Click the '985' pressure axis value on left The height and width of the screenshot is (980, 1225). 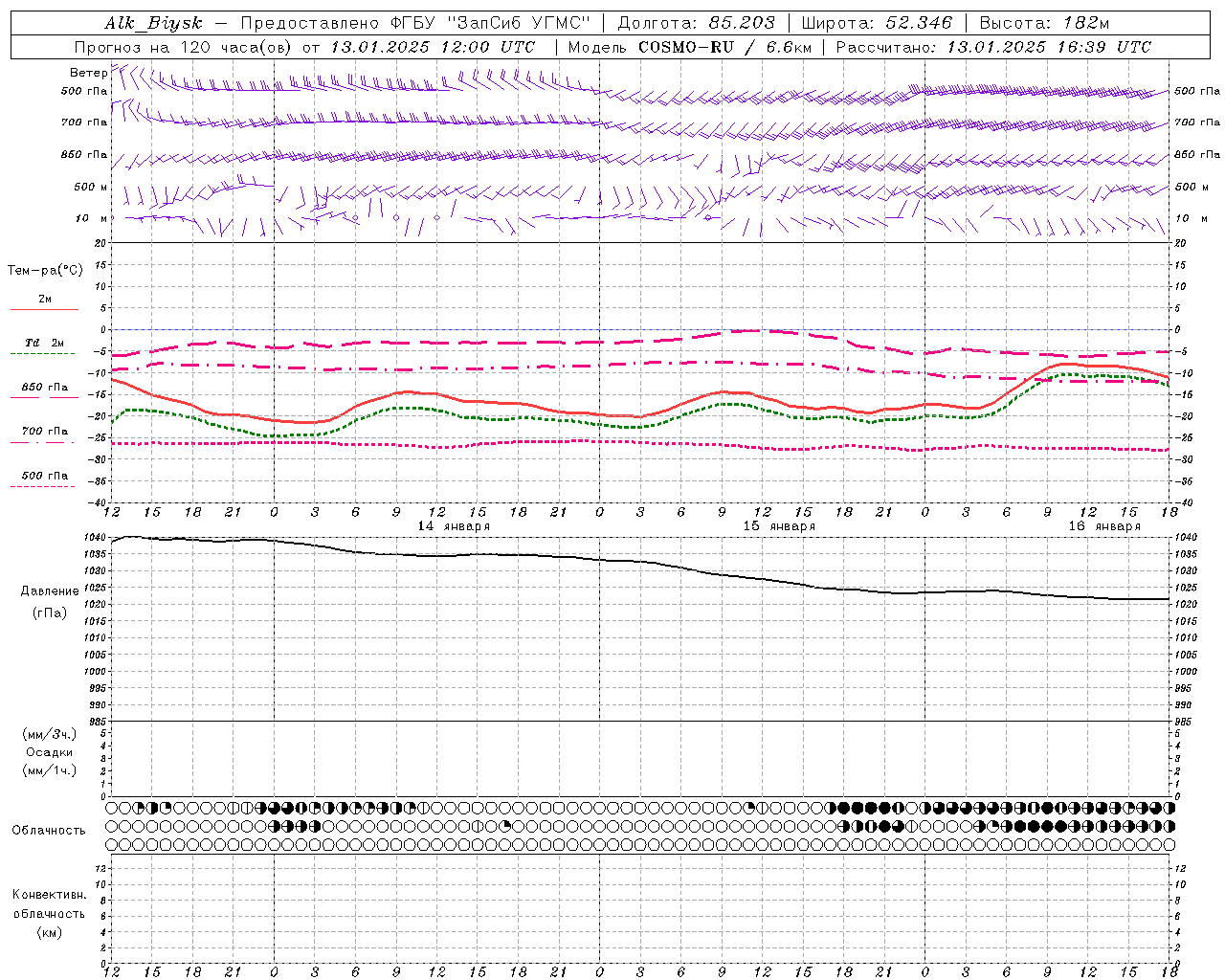(x=99, y=722)
